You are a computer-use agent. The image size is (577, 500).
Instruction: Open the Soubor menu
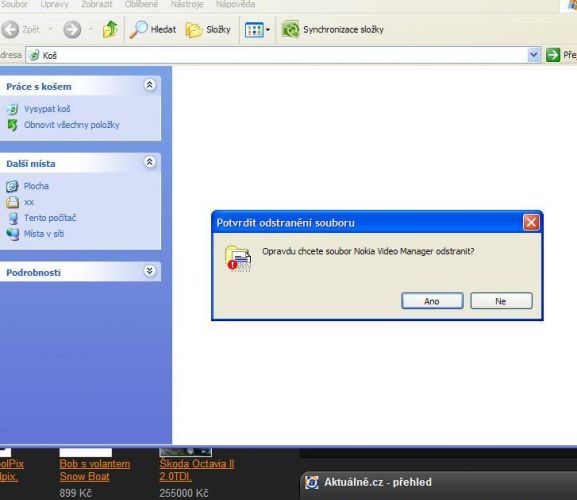(14, 4)
